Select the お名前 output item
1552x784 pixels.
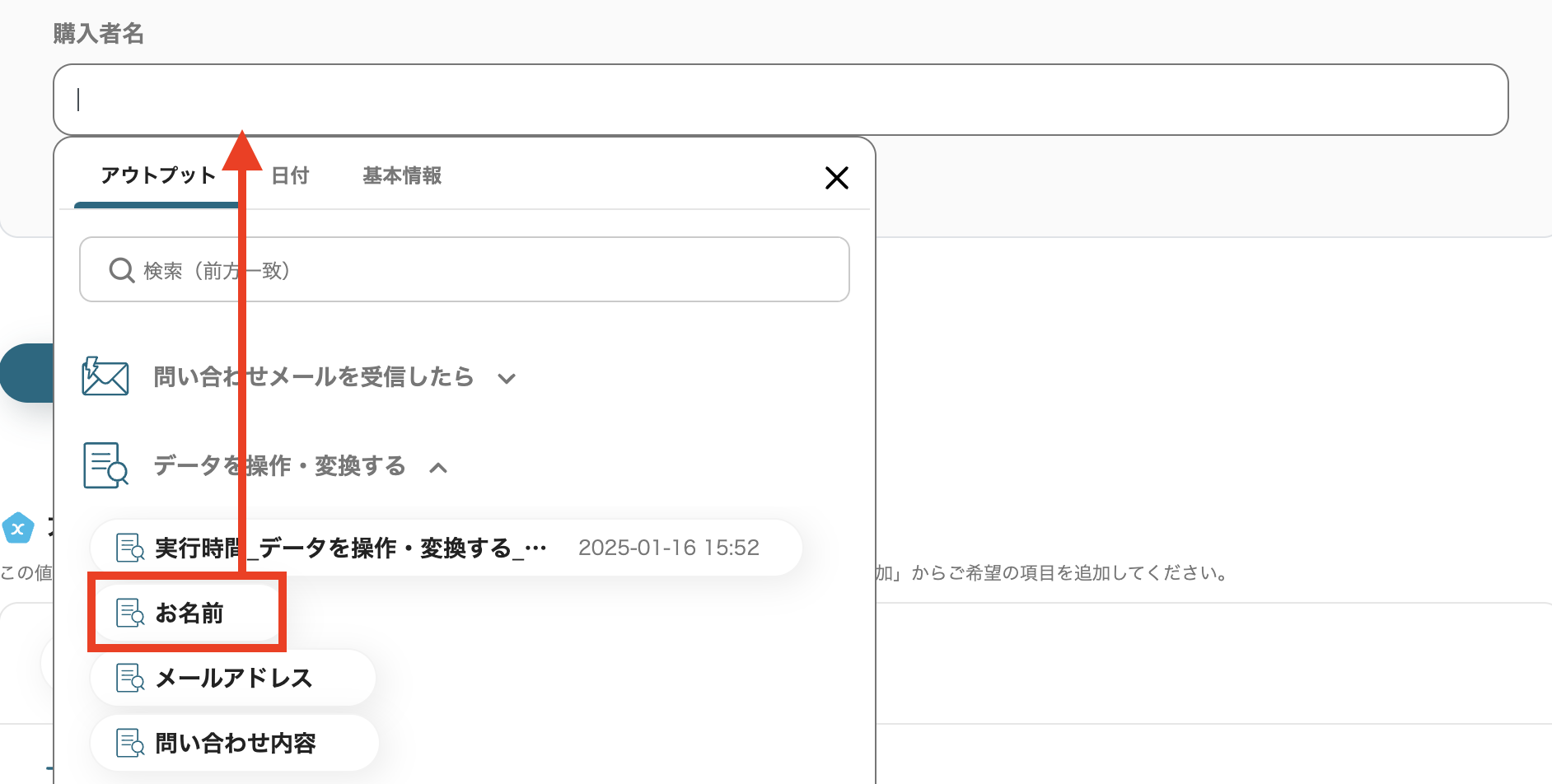click(x=190, y=613)
